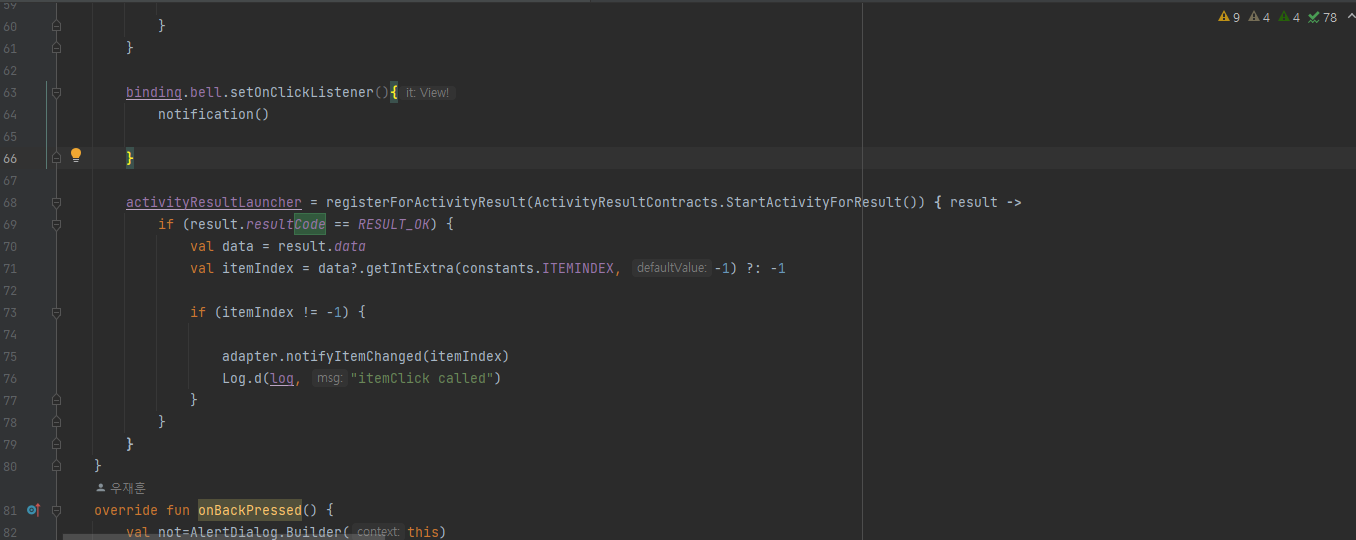Fold closing brace marker at line 66
Screen dimensions: 1356x540
click(x=56, y=158)
